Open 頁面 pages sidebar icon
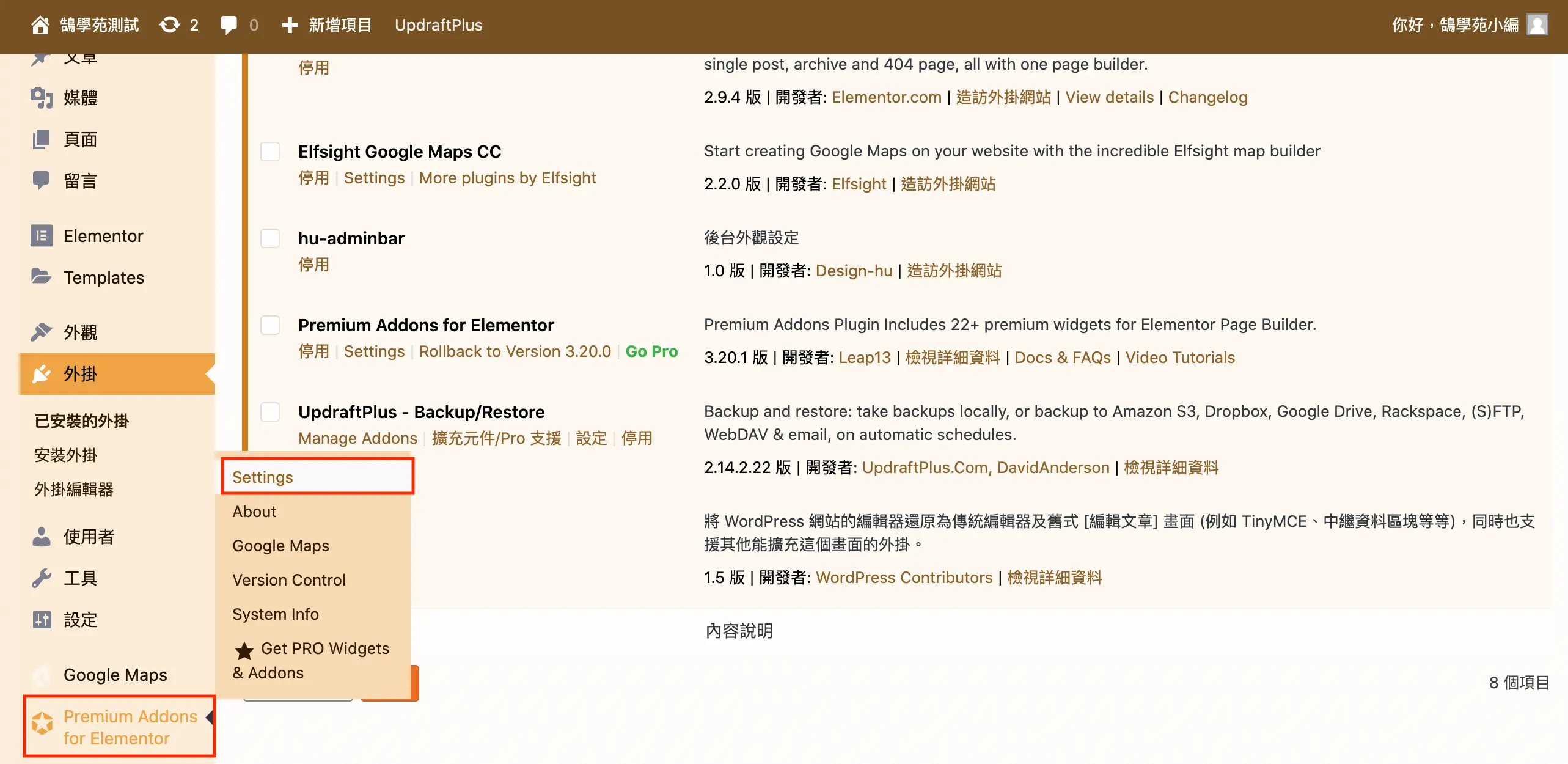1568x764 pixels. (x=41, y=139)
